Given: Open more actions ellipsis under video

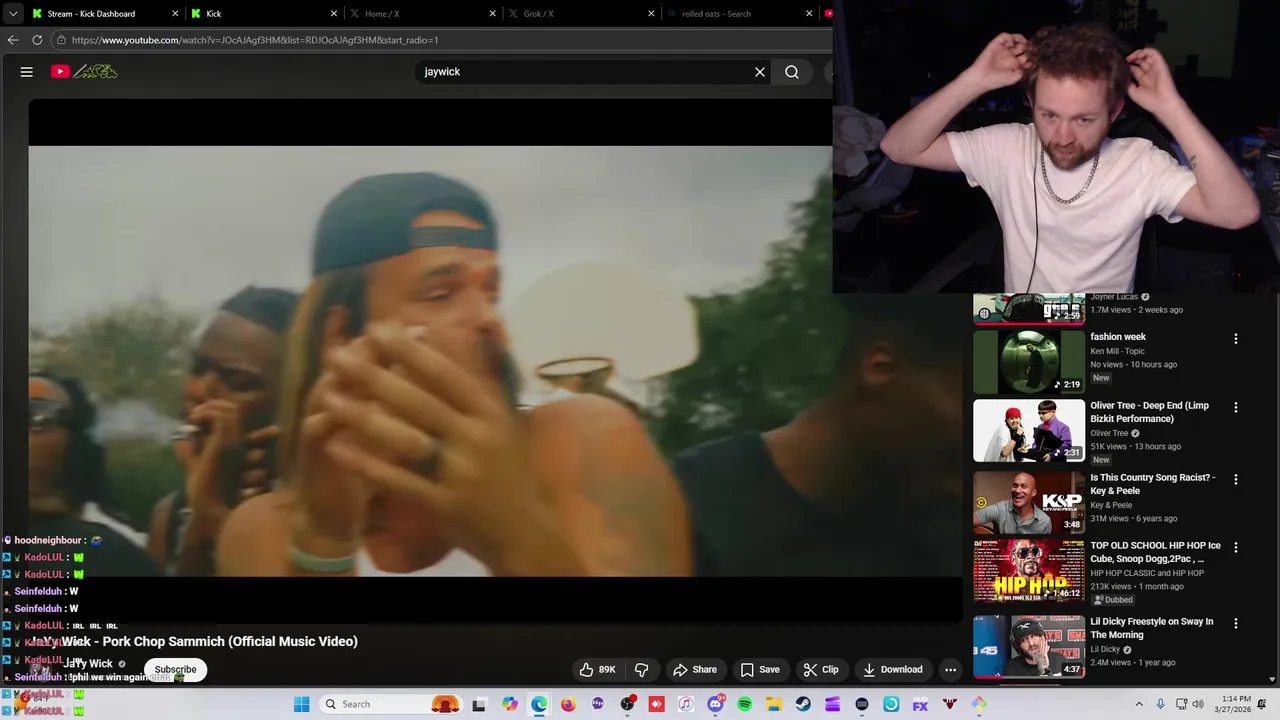Looking at the screenshot, I should pos(951,670).
